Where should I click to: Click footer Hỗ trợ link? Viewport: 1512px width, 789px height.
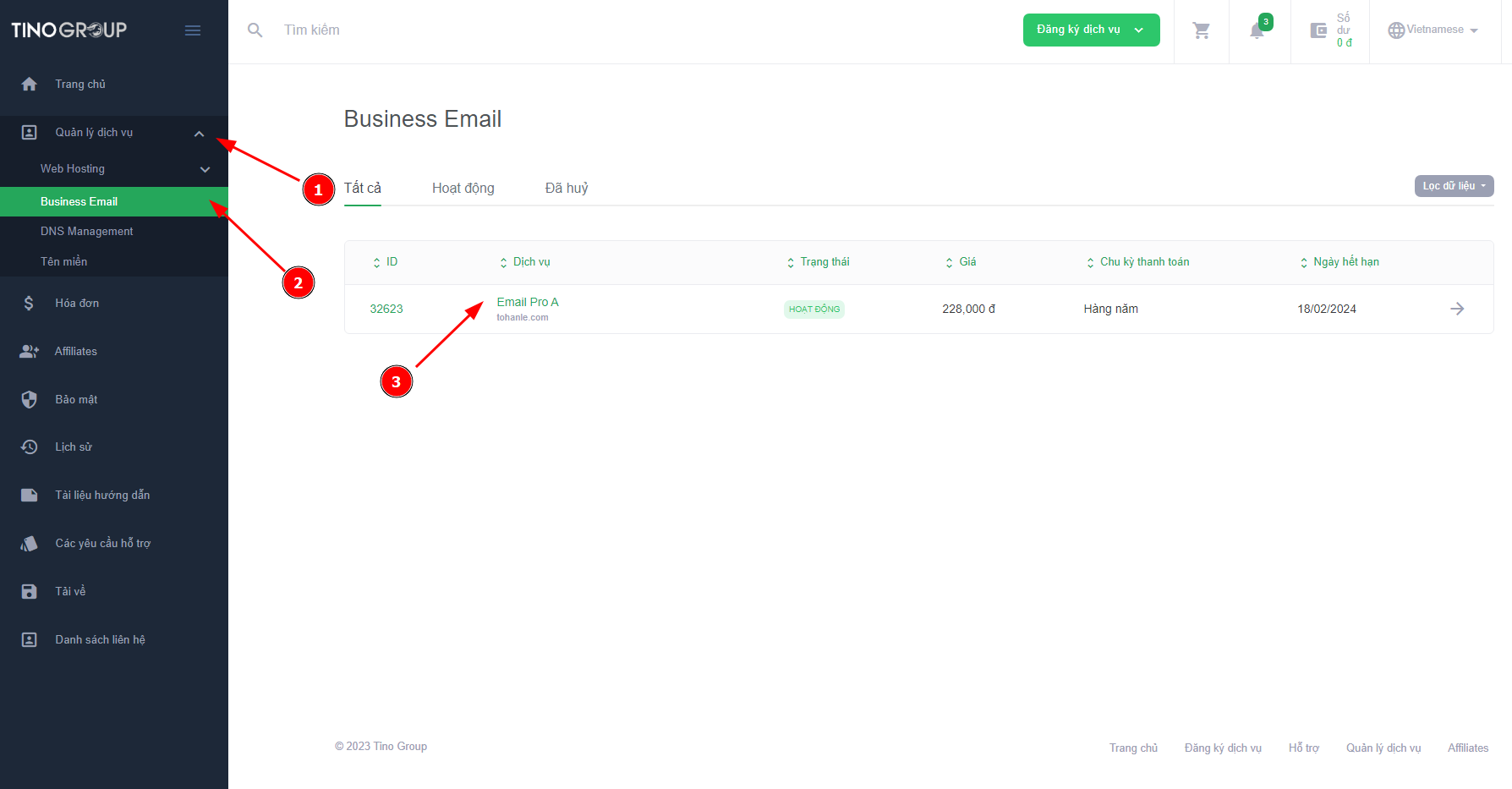(1304, 748)
